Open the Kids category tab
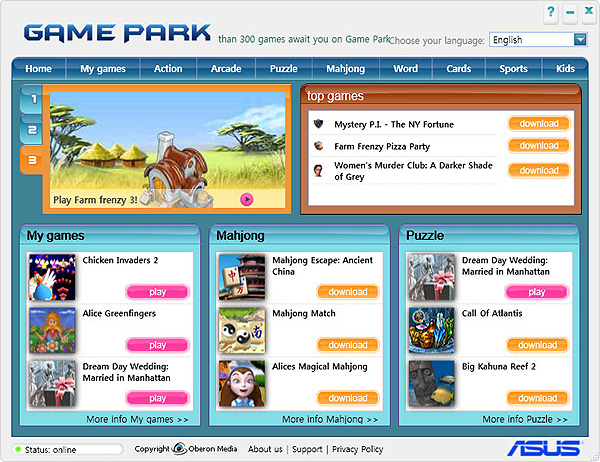The width and height of the screenshot is (600, 462). tap(565, 69)
